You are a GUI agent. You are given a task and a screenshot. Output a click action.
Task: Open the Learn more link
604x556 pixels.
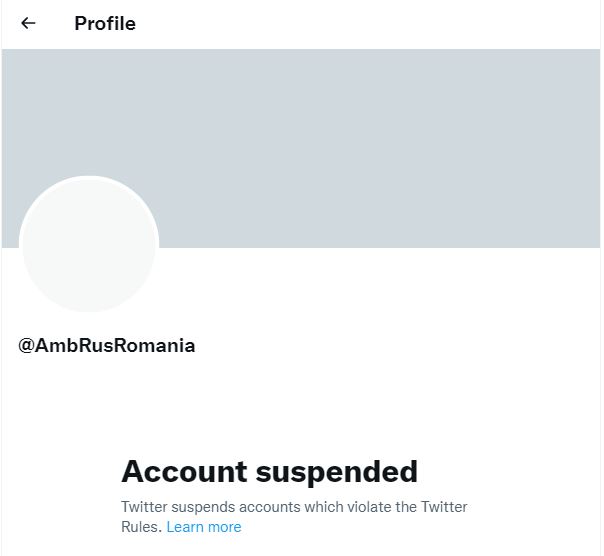pos(204,527)
